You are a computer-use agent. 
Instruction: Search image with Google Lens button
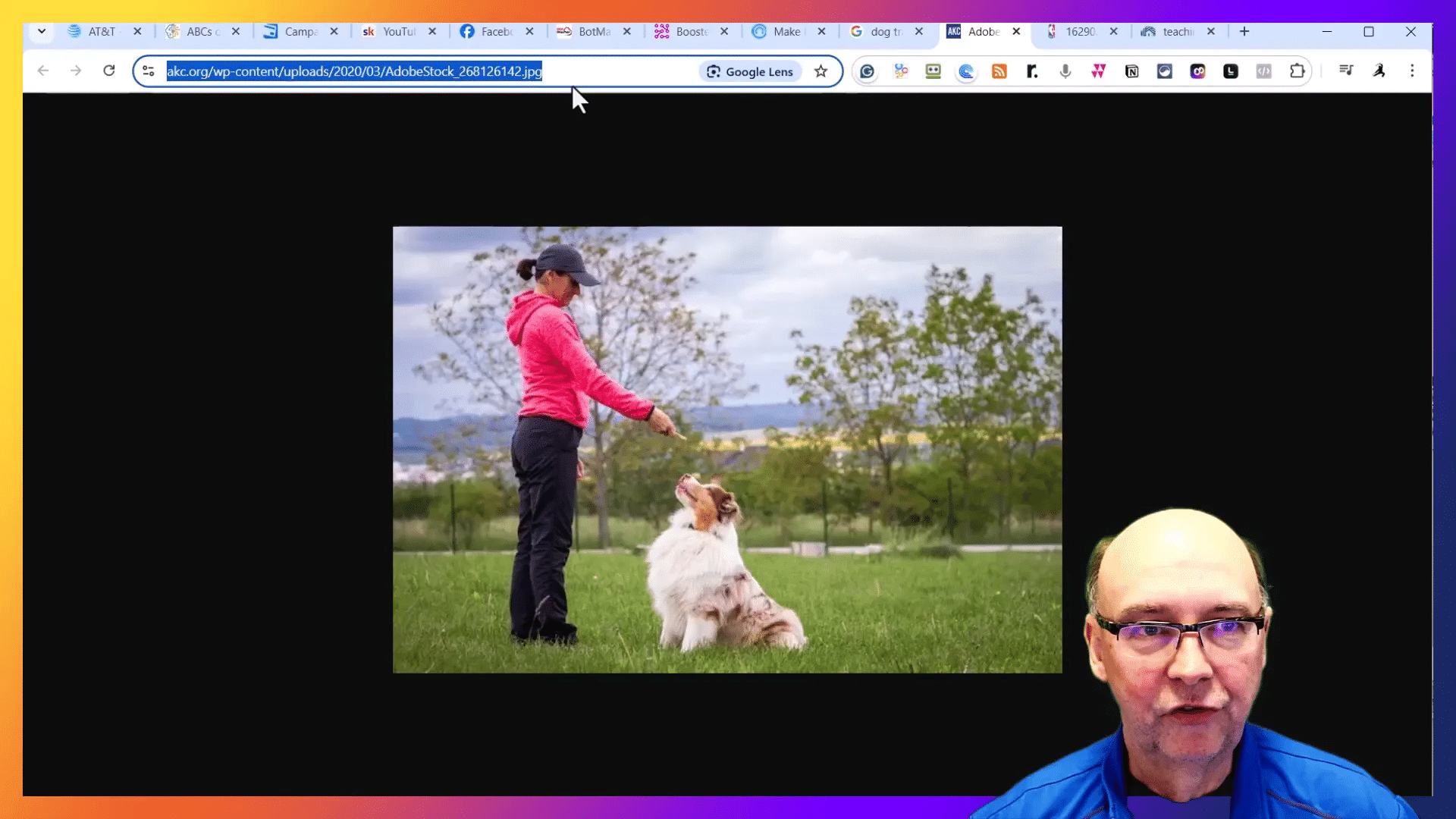[x=749, y=71]
